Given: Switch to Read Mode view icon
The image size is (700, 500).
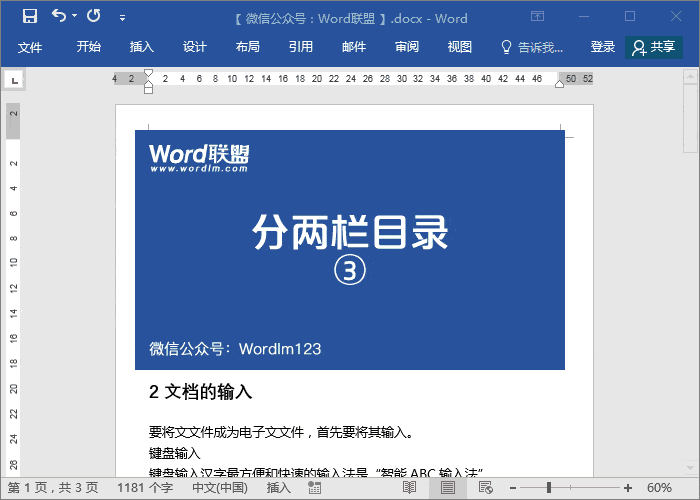Looking at the screenshot, I should [409, 488].
